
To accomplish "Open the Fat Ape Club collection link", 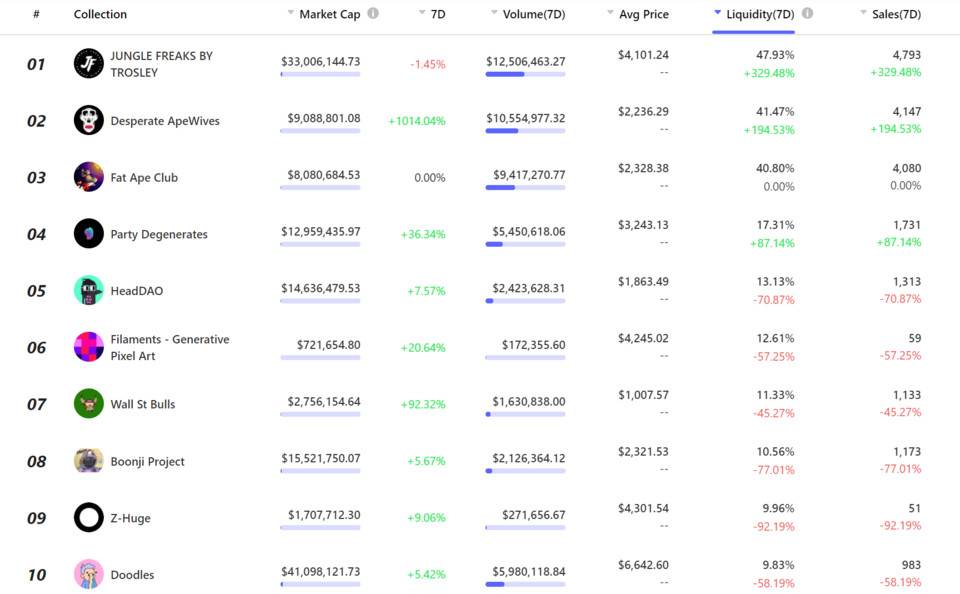I will (x=144, y=178).
